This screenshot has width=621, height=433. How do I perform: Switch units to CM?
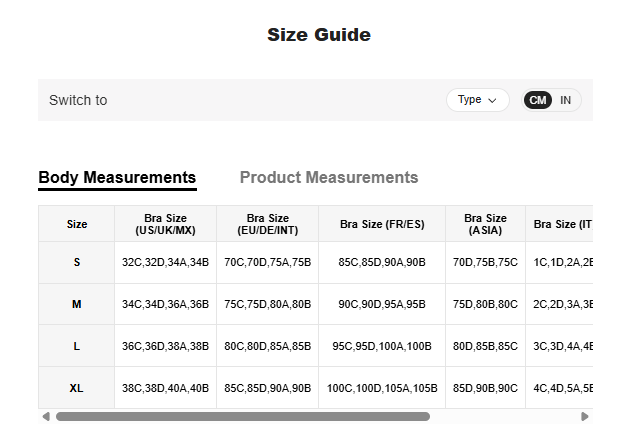[x=538, y=100]
